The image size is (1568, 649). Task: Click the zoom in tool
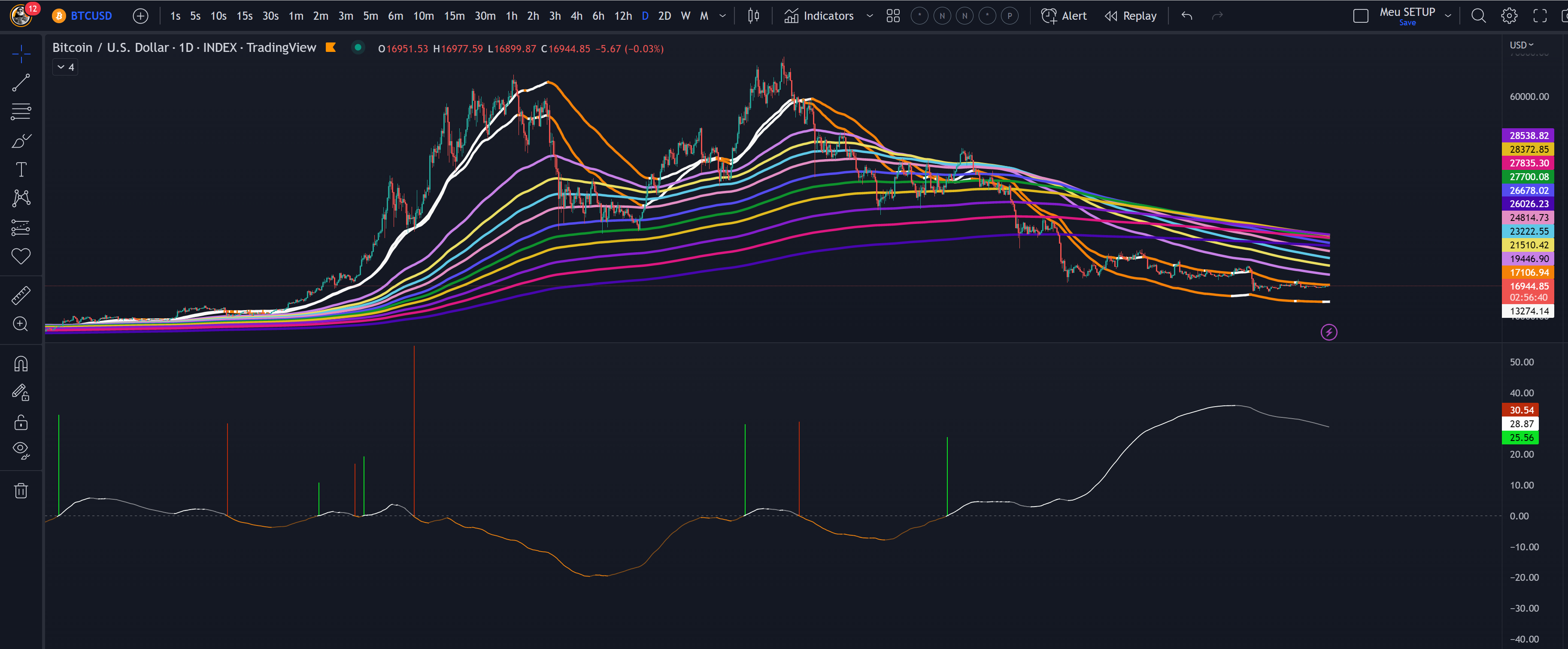(21, 324)
